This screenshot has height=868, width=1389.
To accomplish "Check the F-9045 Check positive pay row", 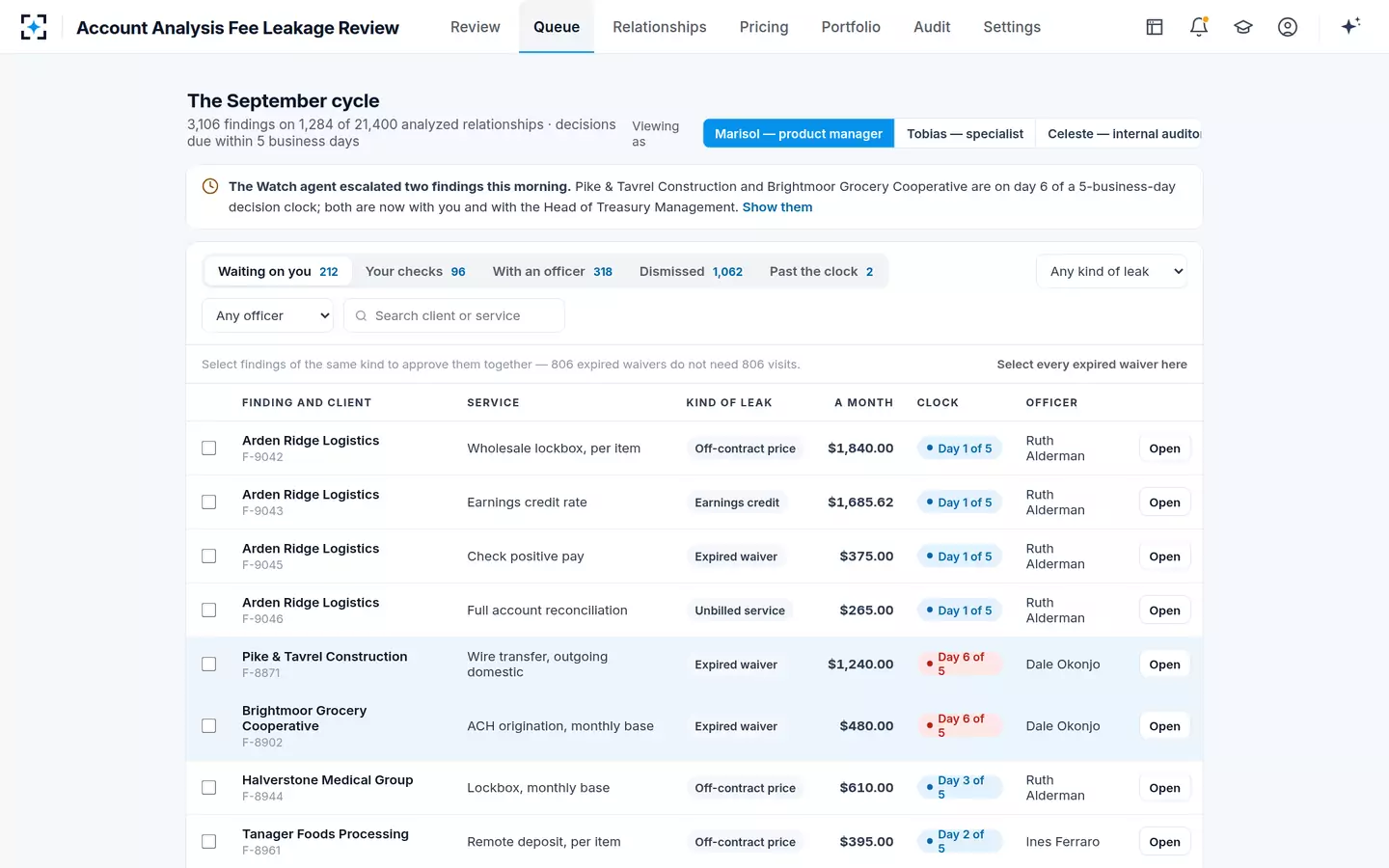I will [208, 556].
